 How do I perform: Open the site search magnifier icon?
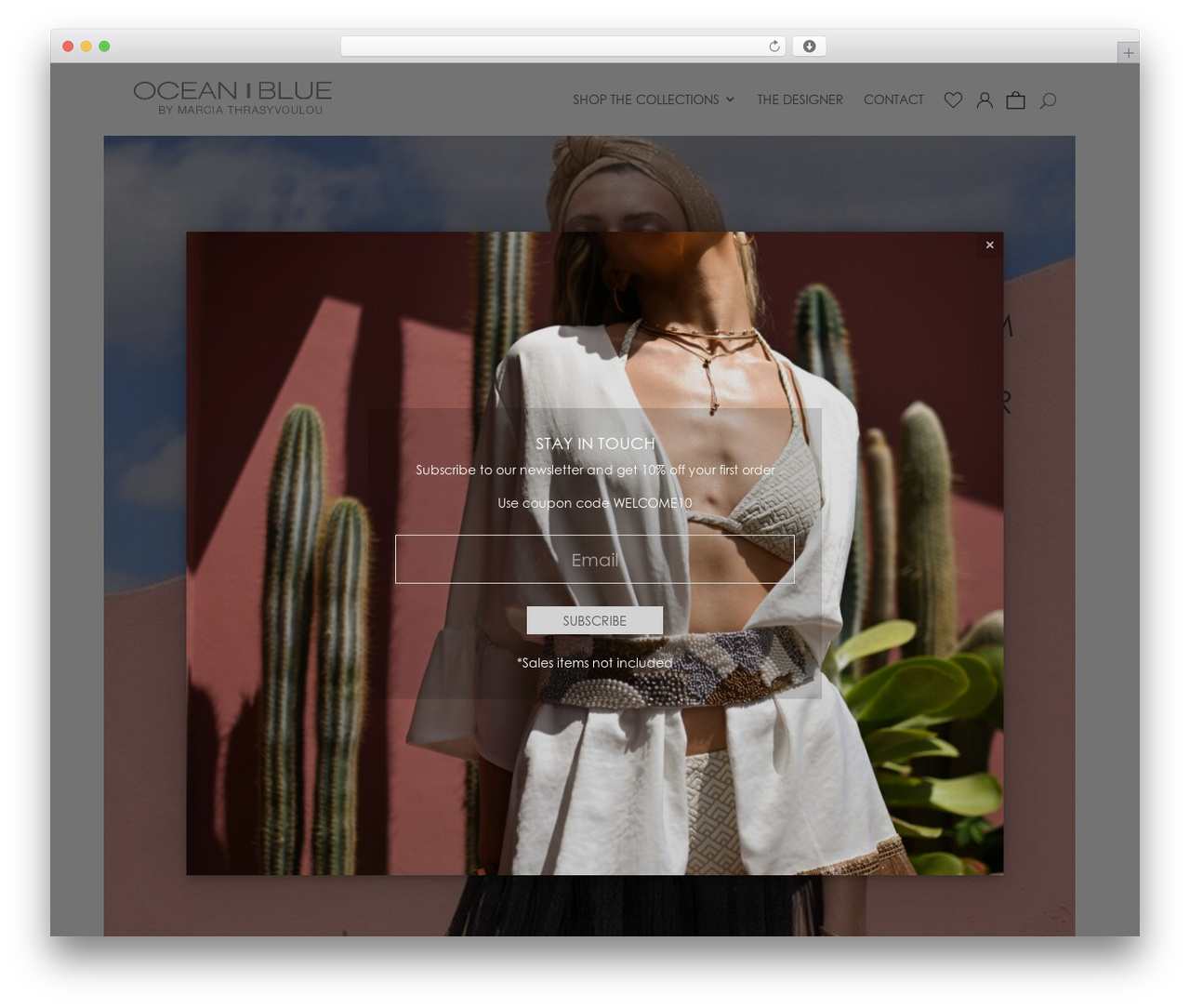[x=1048, y=99]
